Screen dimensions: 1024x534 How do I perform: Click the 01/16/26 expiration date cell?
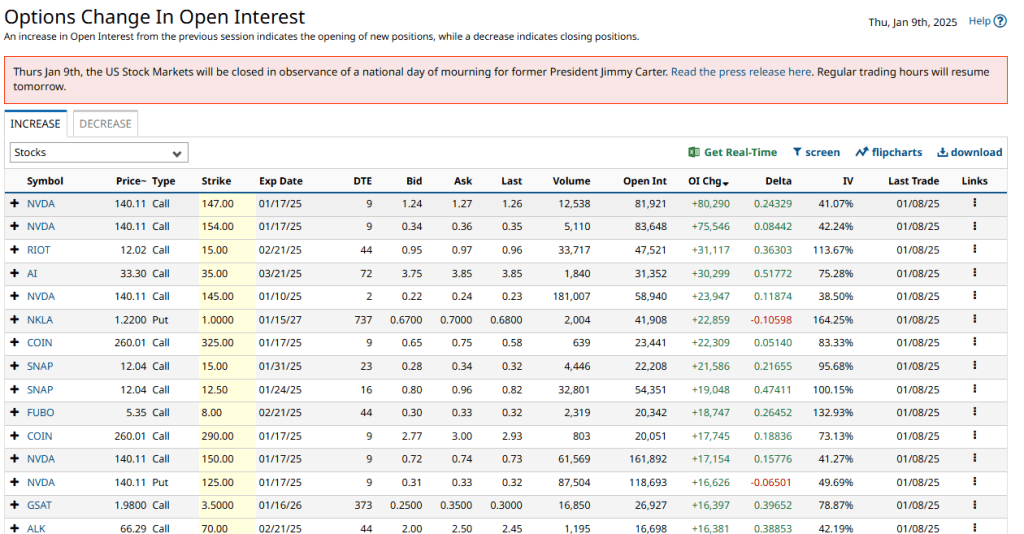(x=280, y=505)
